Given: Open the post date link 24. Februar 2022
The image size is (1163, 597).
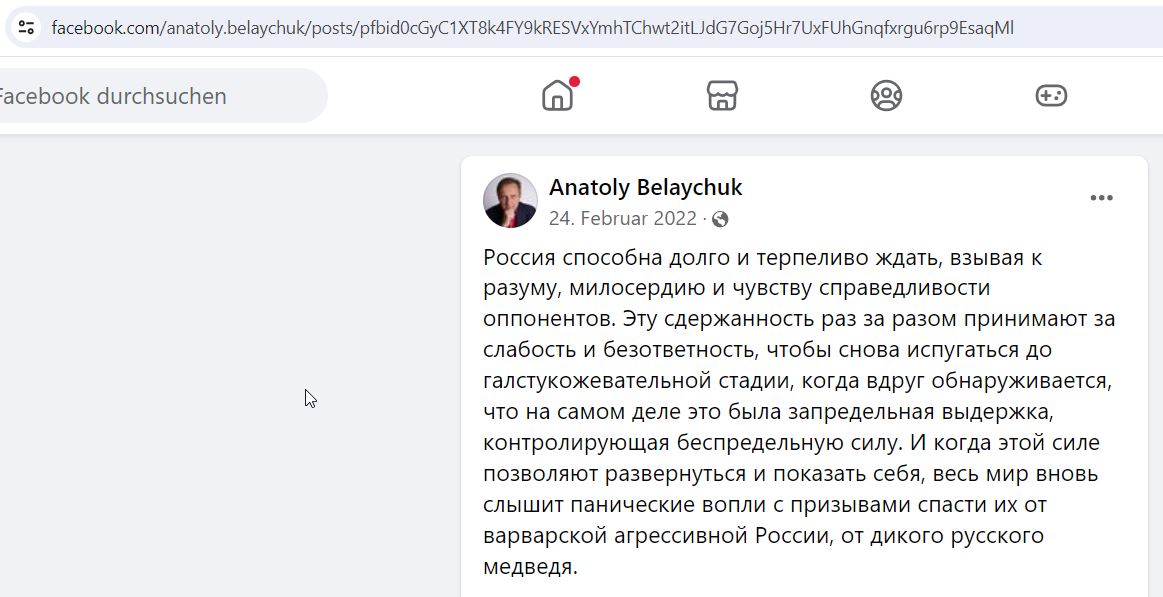Looking at the screenshot, I should [623, 219].
